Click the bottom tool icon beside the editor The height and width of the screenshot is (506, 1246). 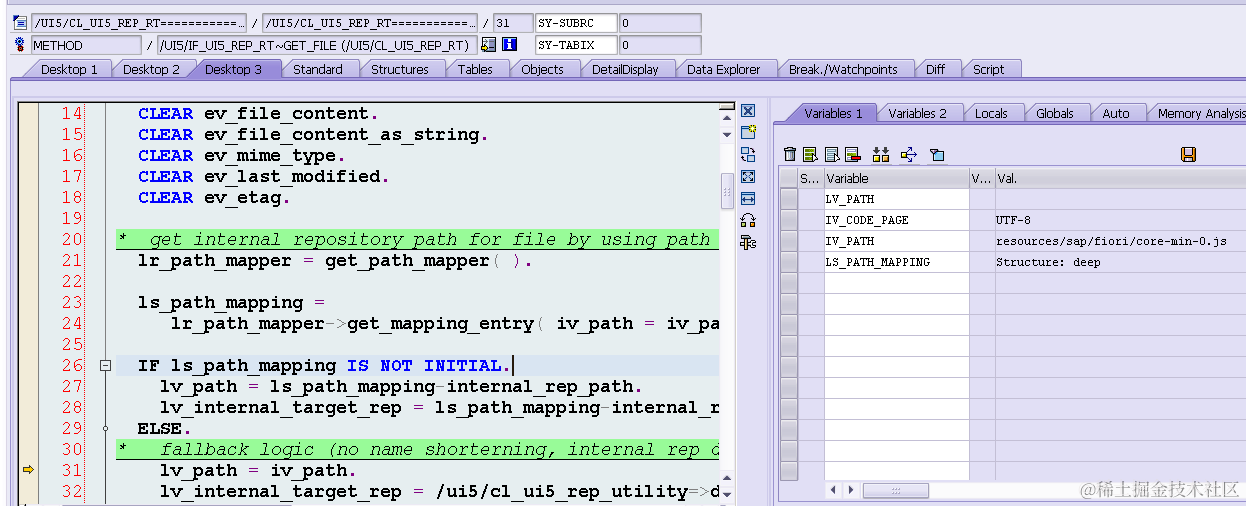coord(748,242)
